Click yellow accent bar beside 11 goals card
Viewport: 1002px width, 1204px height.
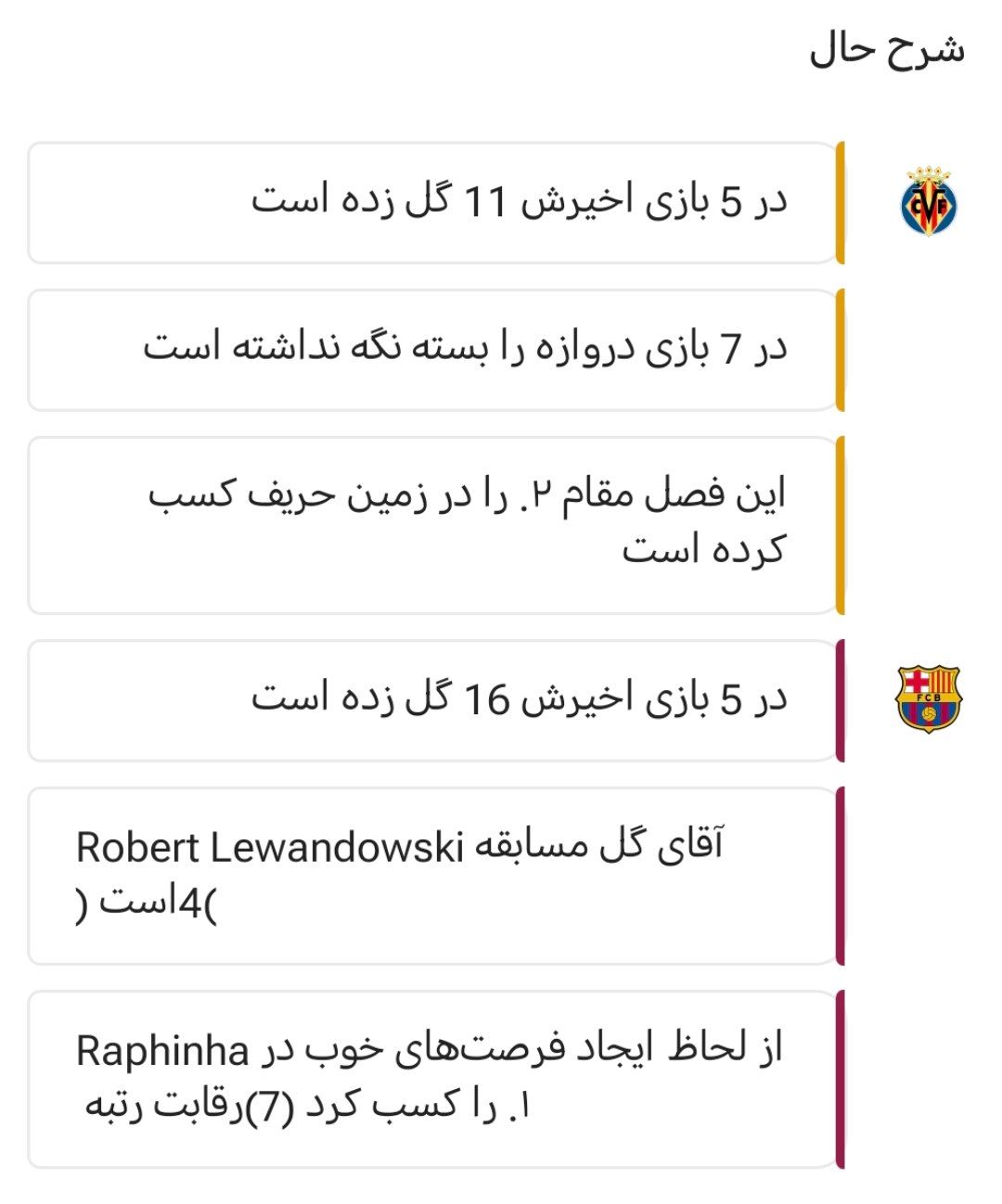click(x=841, y=203)
